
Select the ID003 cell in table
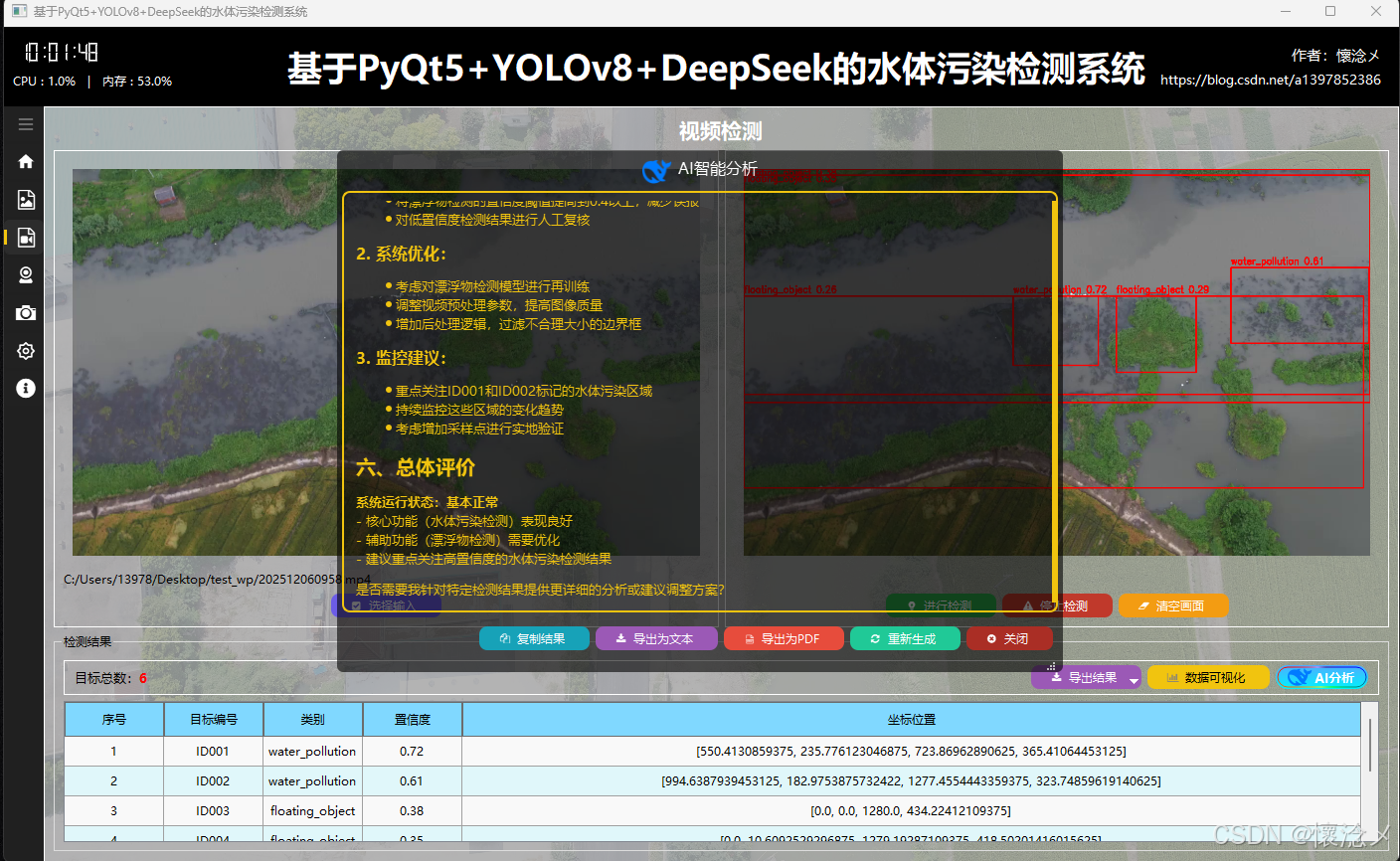point(213,811)
